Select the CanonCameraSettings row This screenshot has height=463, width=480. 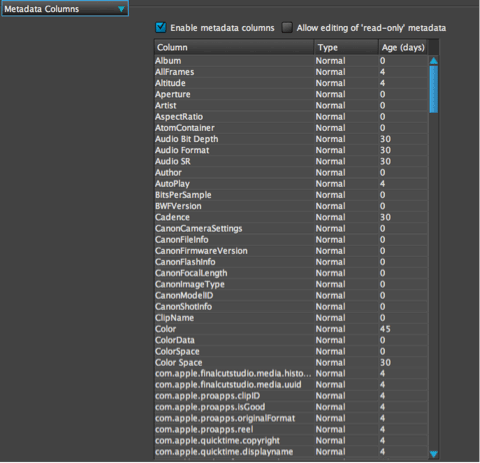291,228
